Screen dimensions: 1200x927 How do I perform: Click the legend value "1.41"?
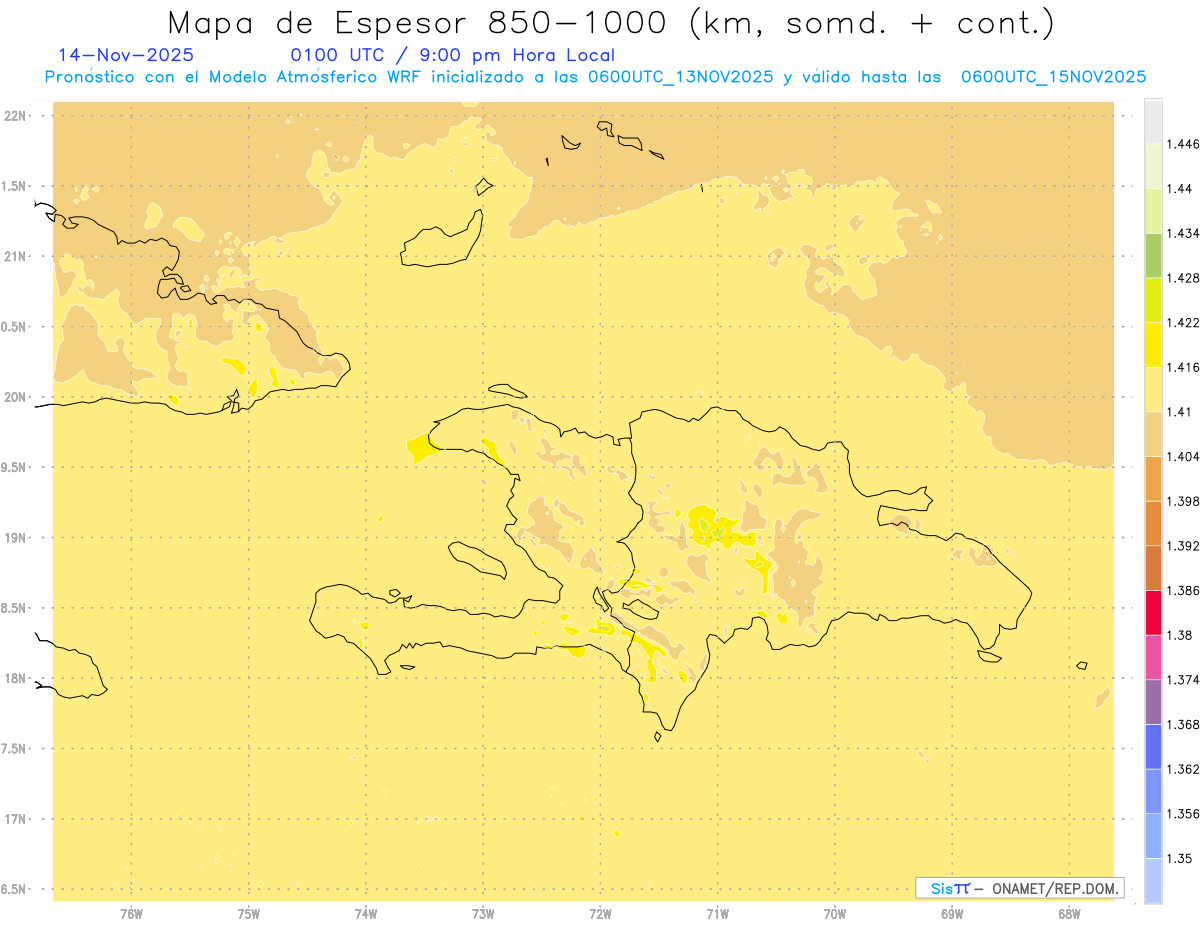(1179, 411)
